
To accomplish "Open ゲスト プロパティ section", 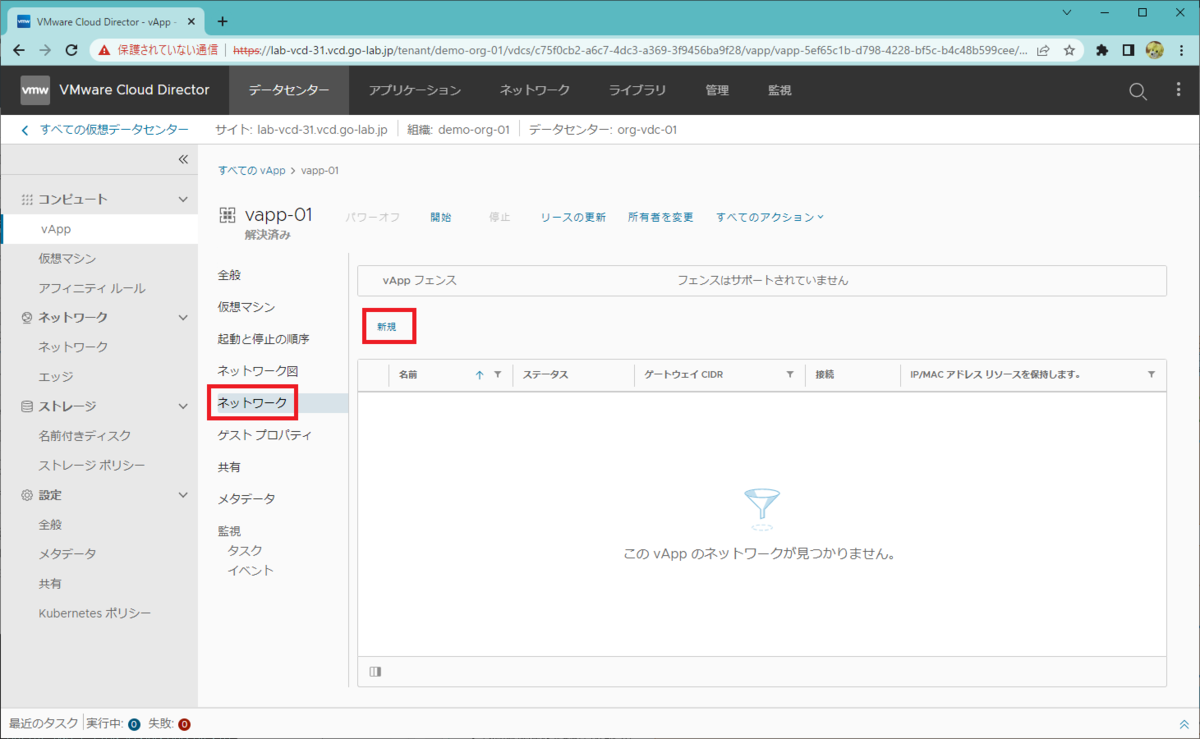I will [x=265, y=435].
